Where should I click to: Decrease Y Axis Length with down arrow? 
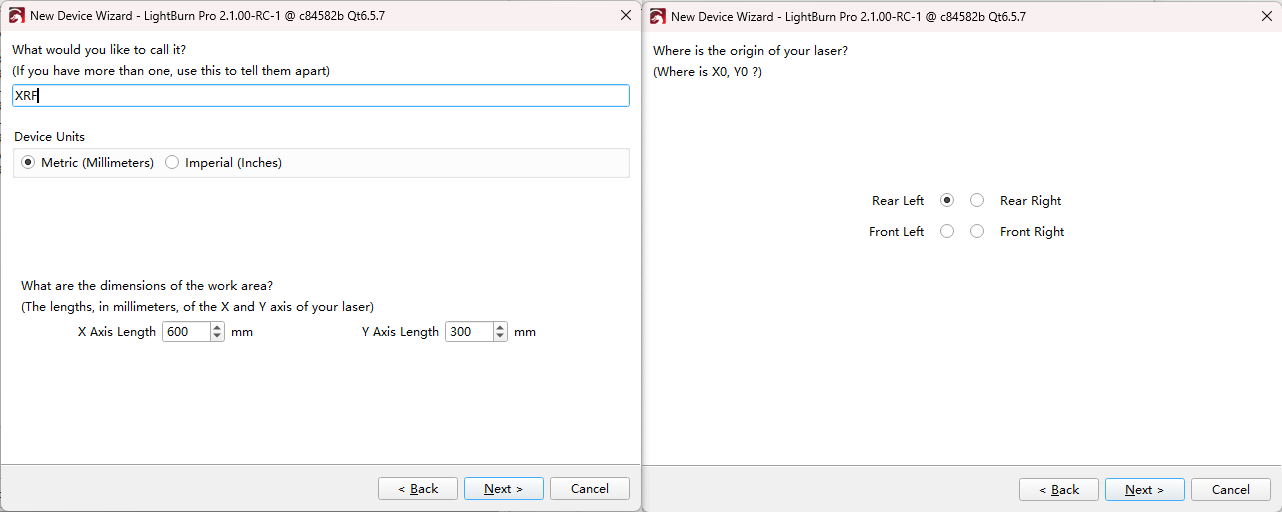click(501, 336)
